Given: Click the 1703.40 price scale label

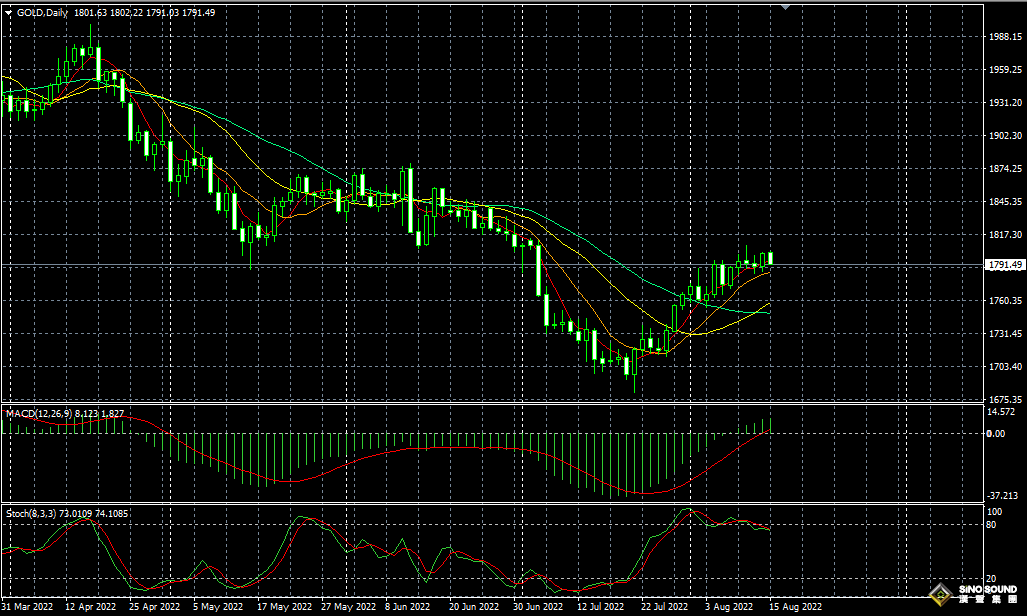Looking at the screenshot, I should coord(1003,367).
